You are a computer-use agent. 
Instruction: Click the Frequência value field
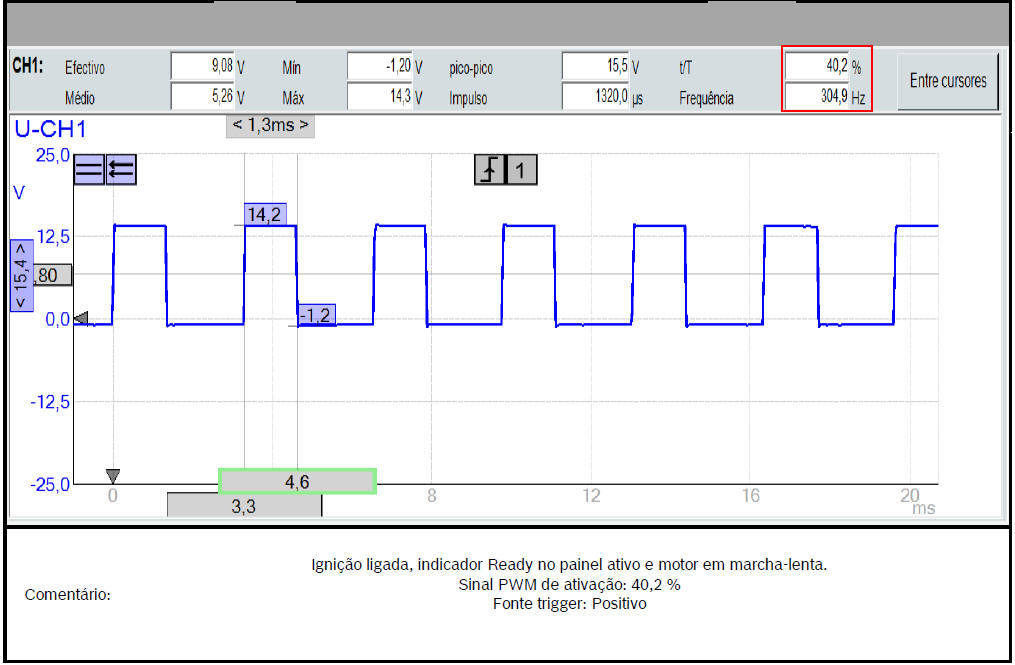816,97
